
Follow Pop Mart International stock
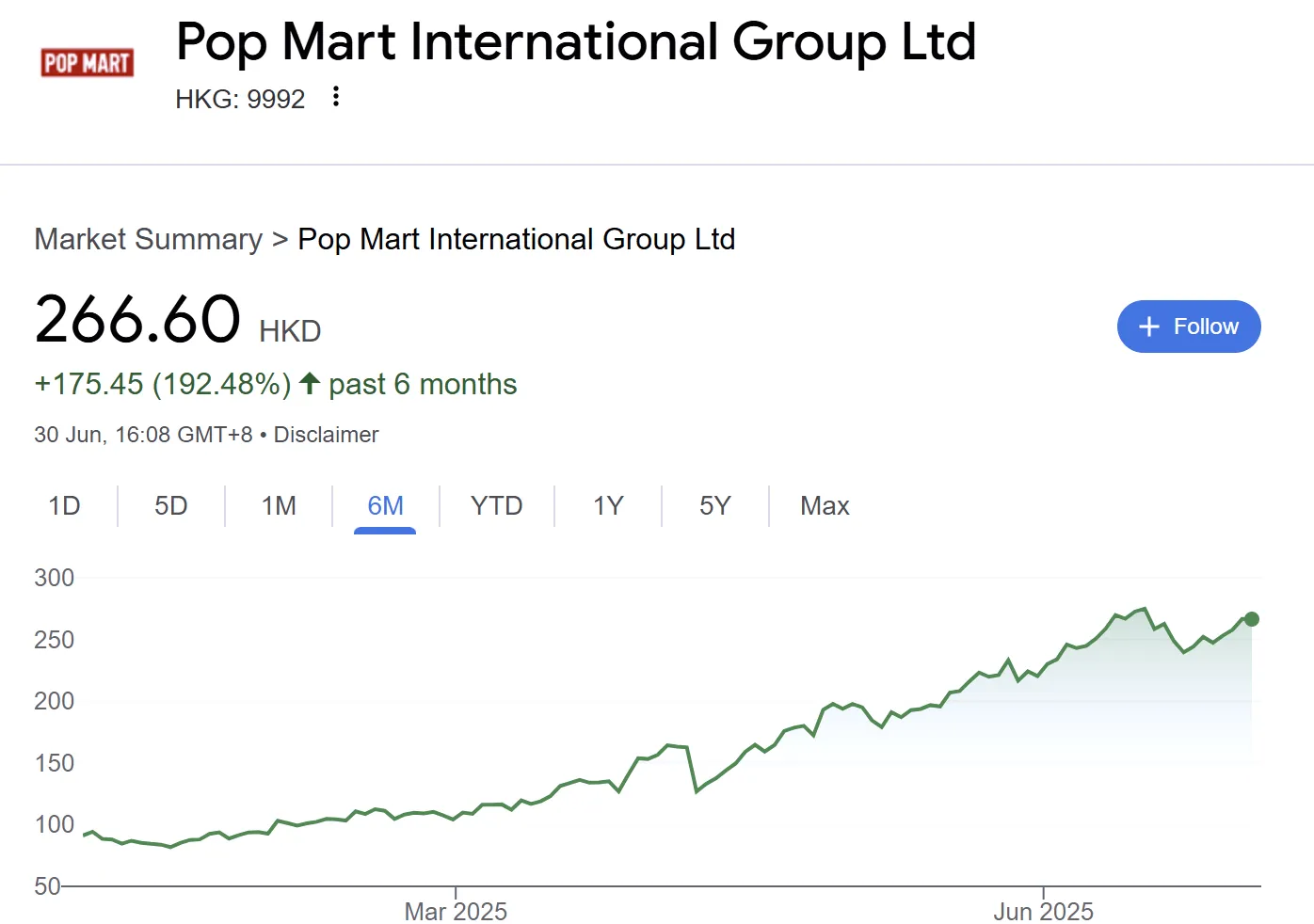[x=1189, y=327]
